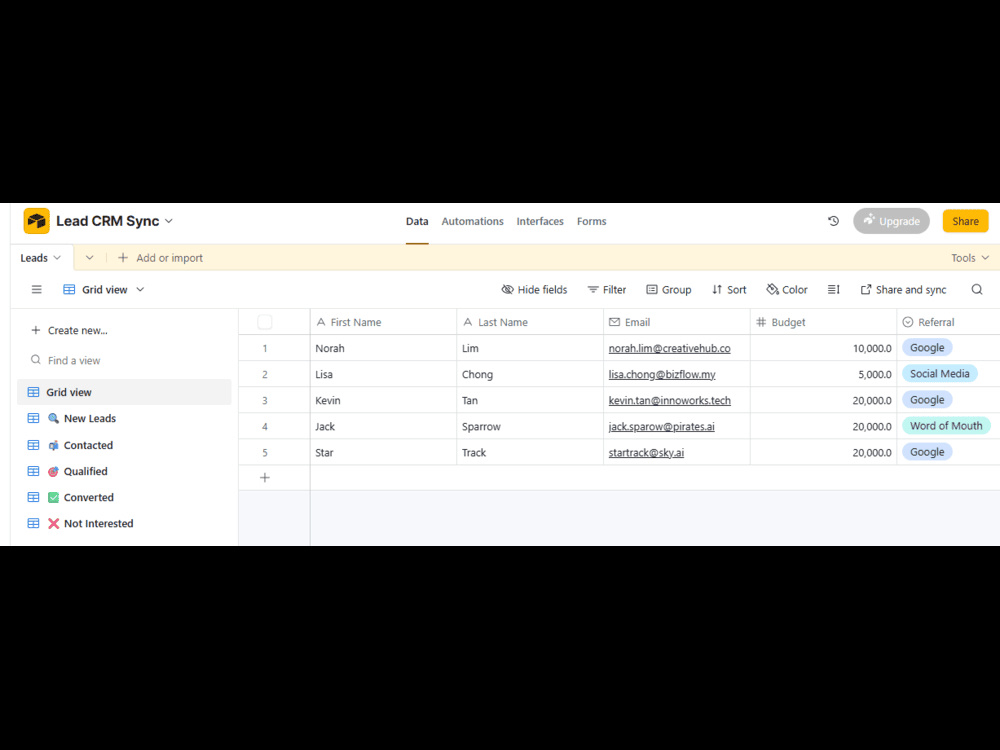Open the Contacted view
Screen dimensions: 1000x750
coord(124,445)
